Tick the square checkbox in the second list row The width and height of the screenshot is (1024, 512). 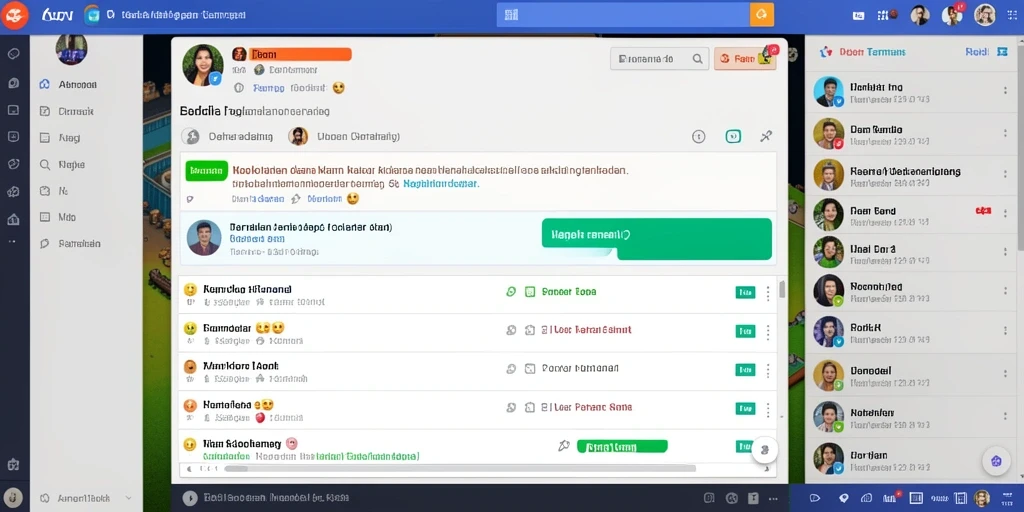click(530, 330)
